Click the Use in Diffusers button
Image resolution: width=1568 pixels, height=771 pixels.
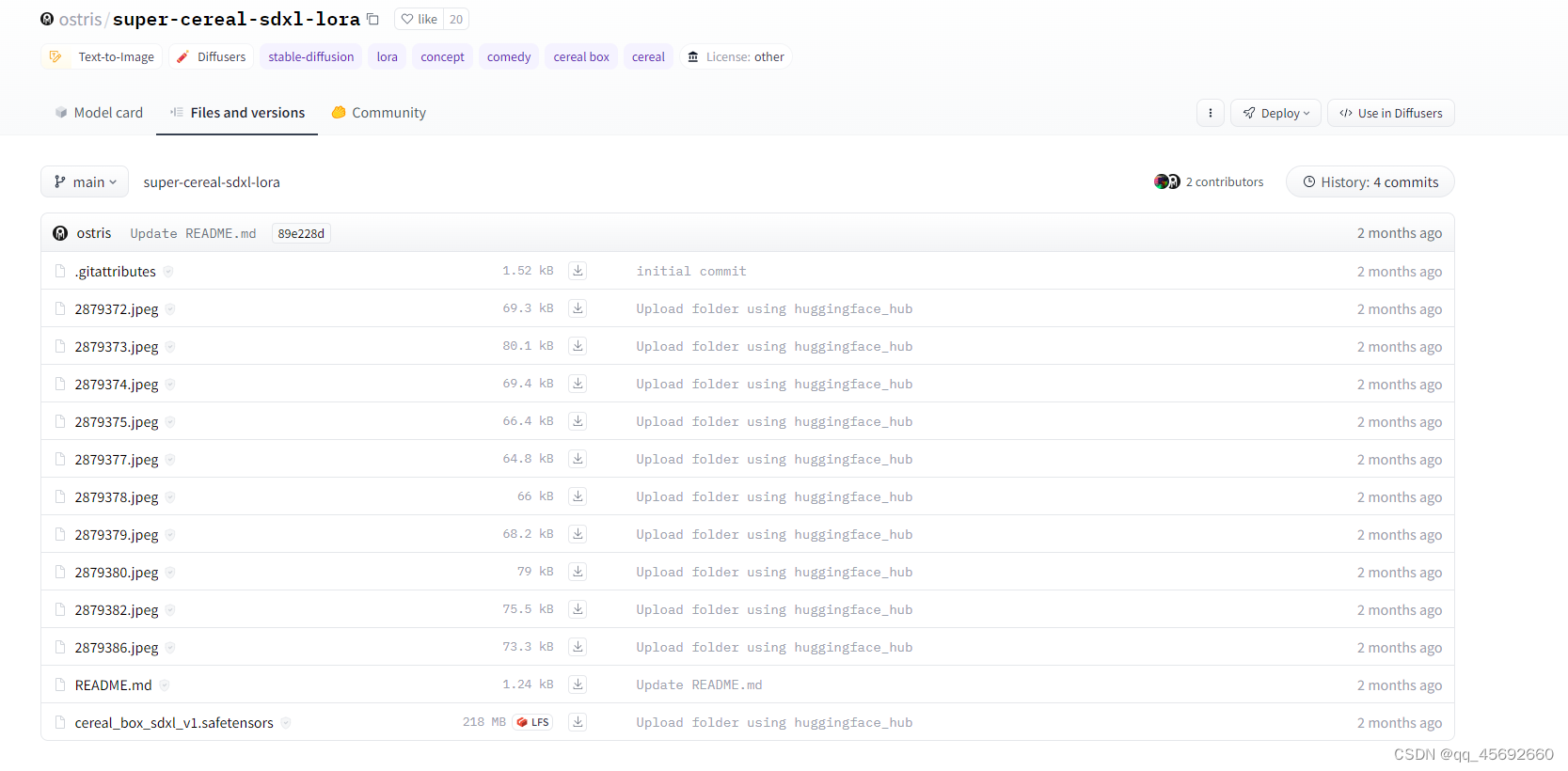tap(1390, 113)
